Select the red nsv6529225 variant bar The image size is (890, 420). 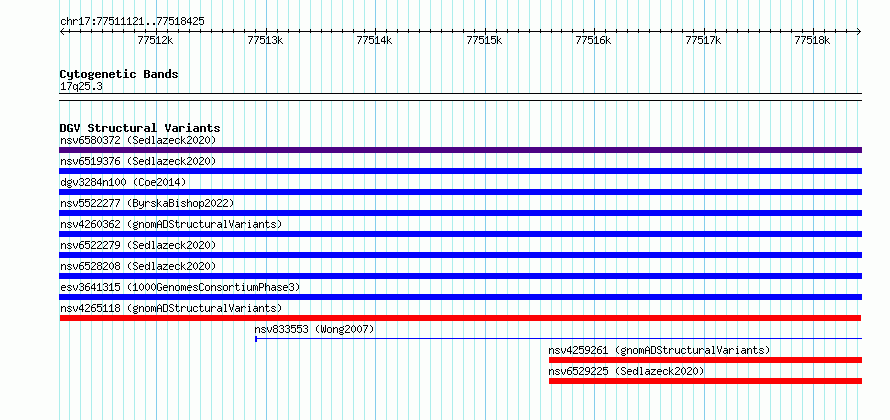point(706,381)
